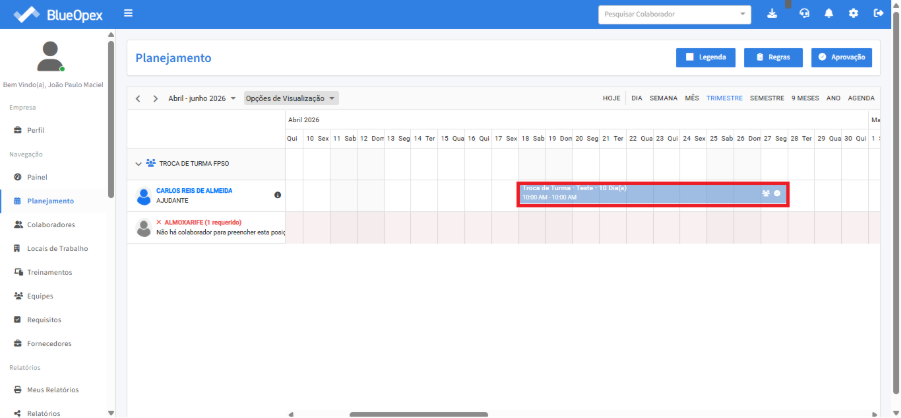Open Perfil in the sidebar
This screenshot has height=418, width=901.
click(36, 130)
